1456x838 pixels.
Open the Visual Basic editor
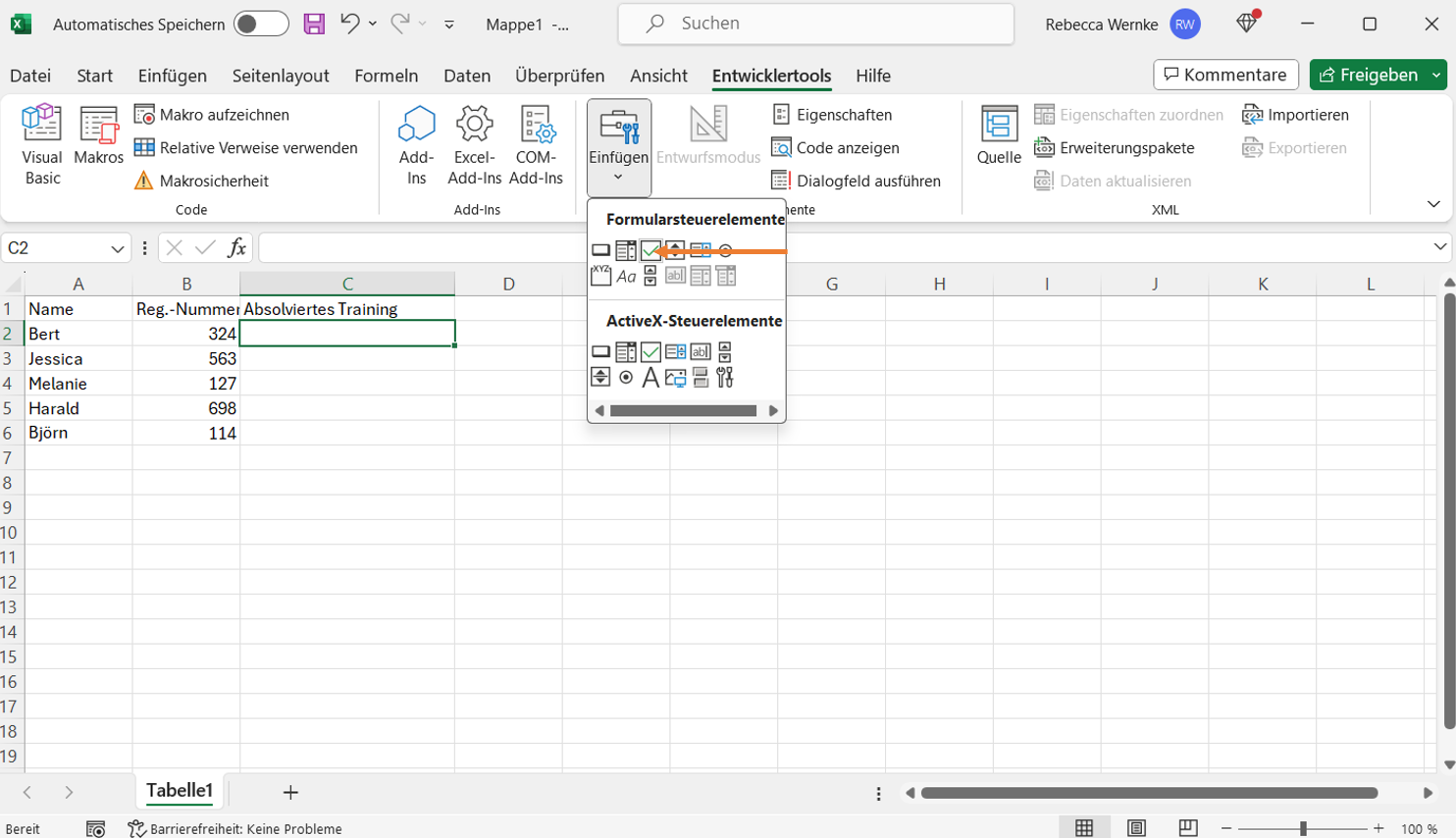click(42, 145)
